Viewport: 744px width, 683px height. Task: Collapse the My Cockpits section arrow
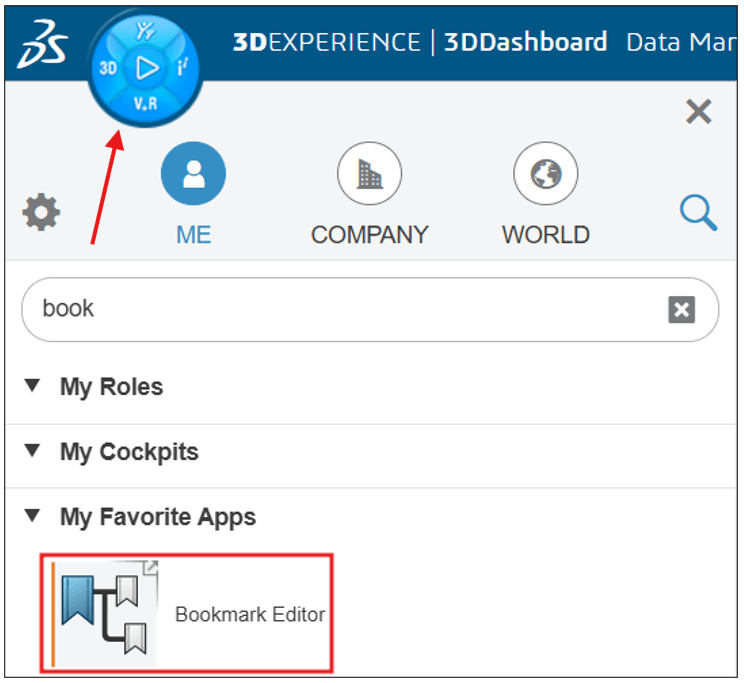32,450
